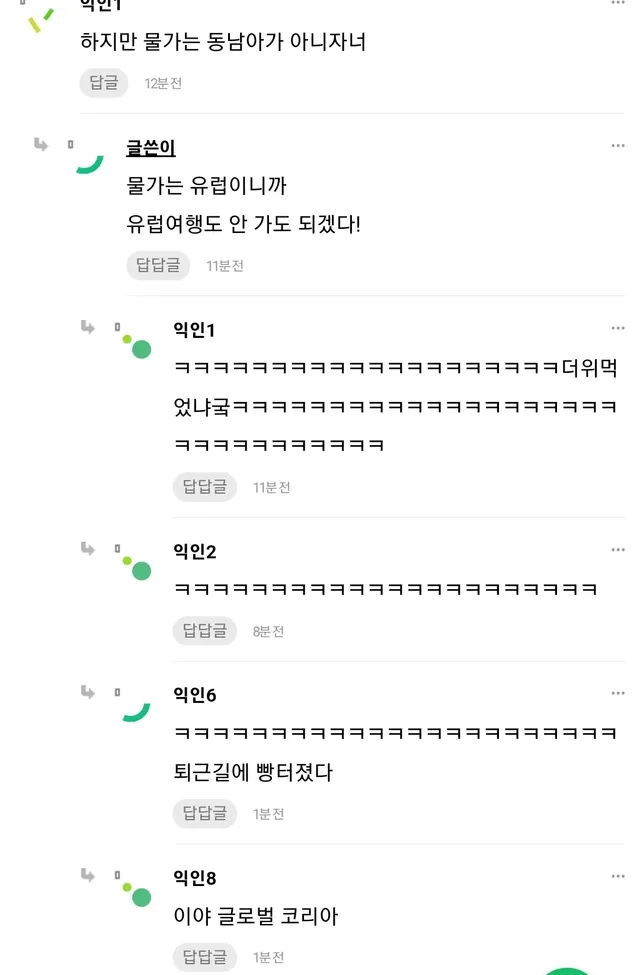Open the 익인2 username

coord(195,551)
